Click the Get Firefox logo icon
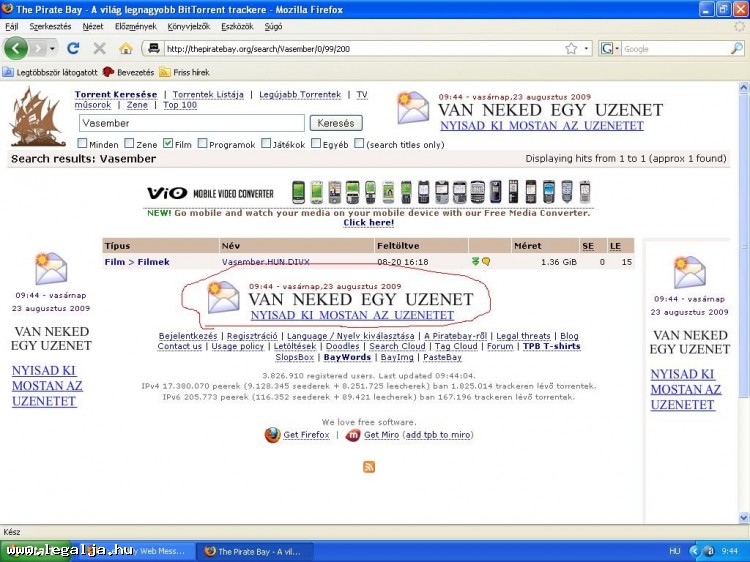The height and width of the screenshot is (562, 750). tap(272, 435)
